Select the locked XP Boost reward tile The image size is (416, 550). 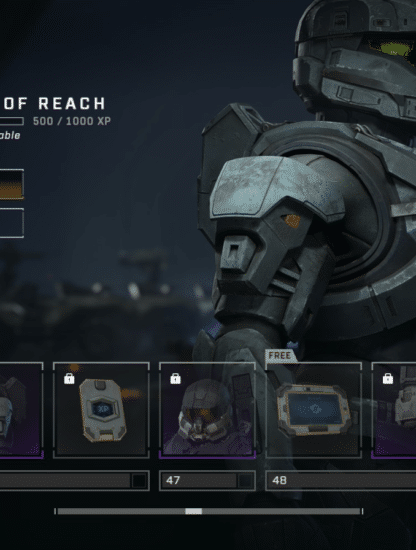(101, 410)
